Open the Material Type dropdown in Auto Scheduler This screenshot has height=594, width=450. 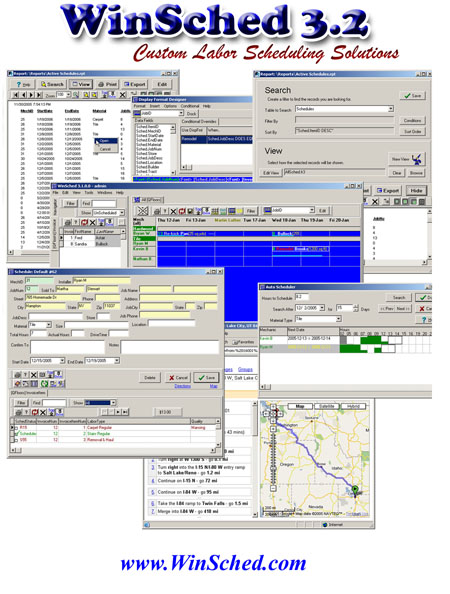point(339,319)
